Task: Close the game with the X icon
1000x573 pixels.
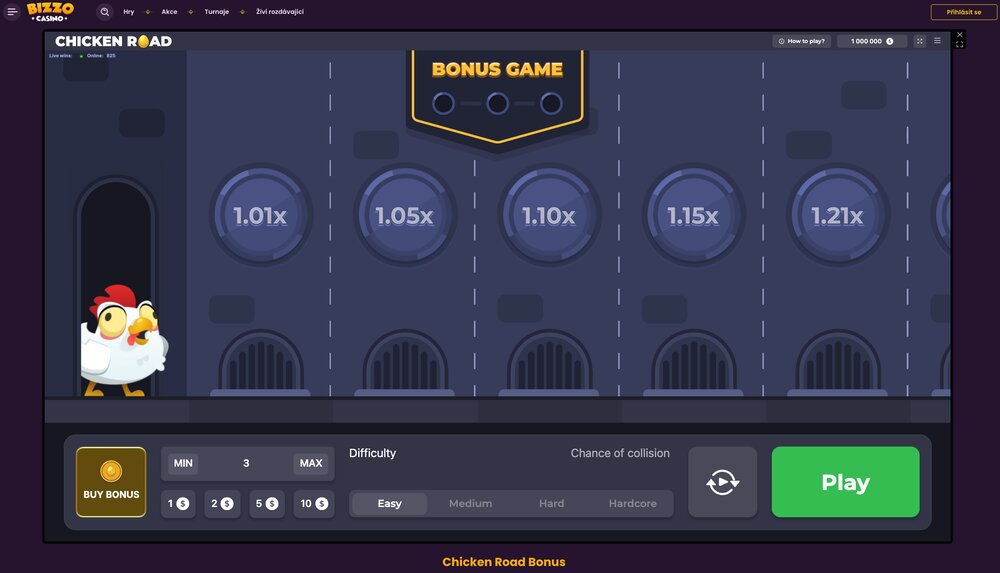Action: tap(960, 35)
